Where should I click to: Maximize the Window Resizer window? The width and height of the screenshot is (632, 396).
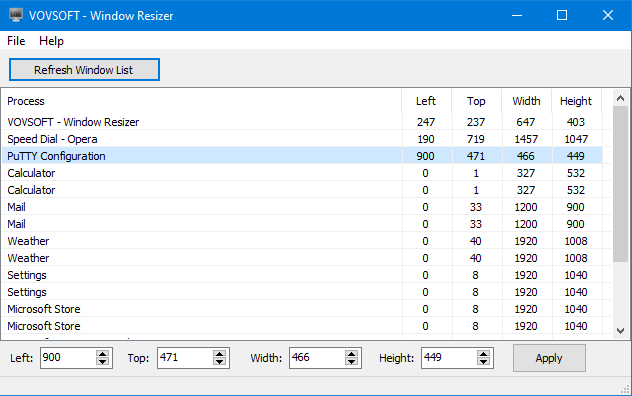pyautogui.click(x=562, y=15)
